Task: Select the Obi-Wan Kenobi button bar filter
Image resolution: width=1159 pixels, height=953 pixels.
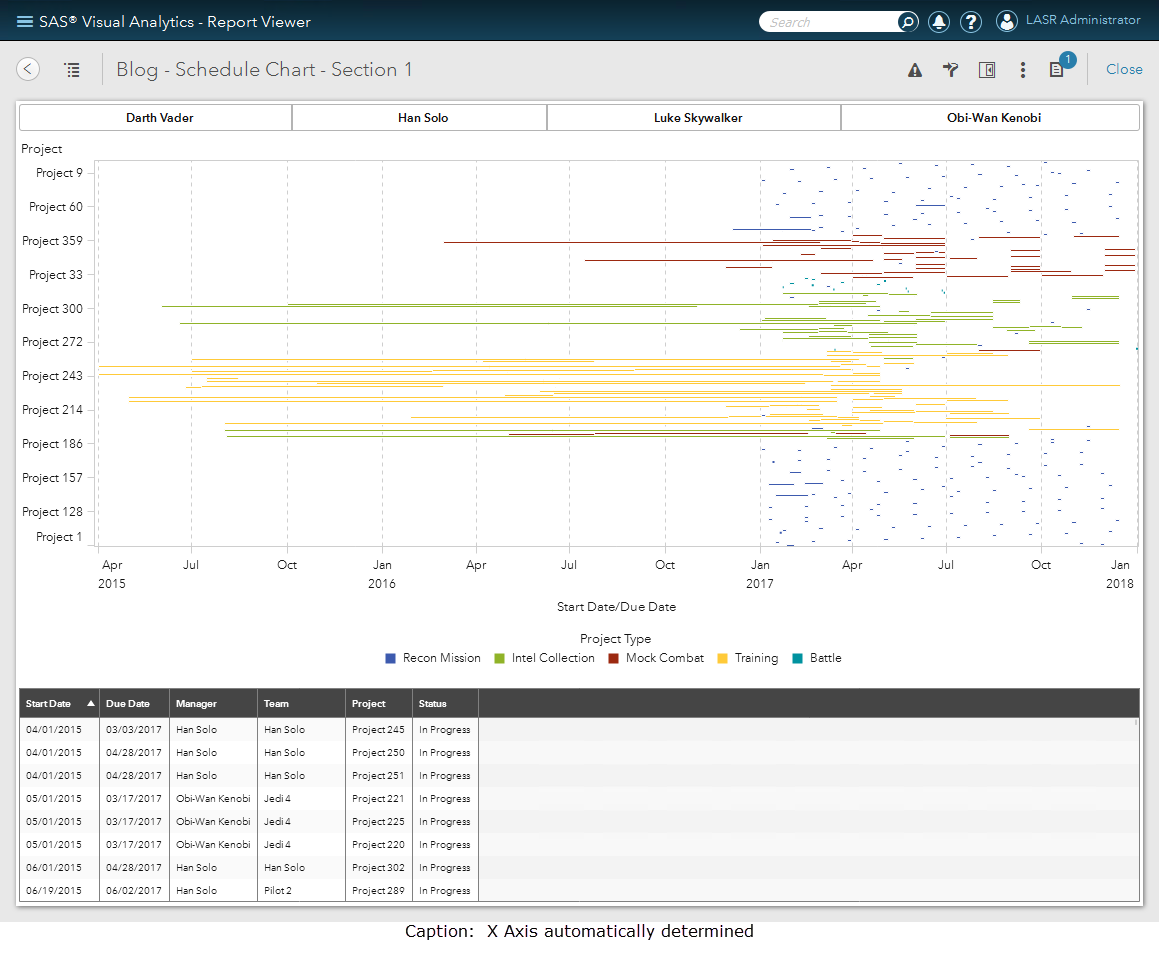Action: coord(993,118)
